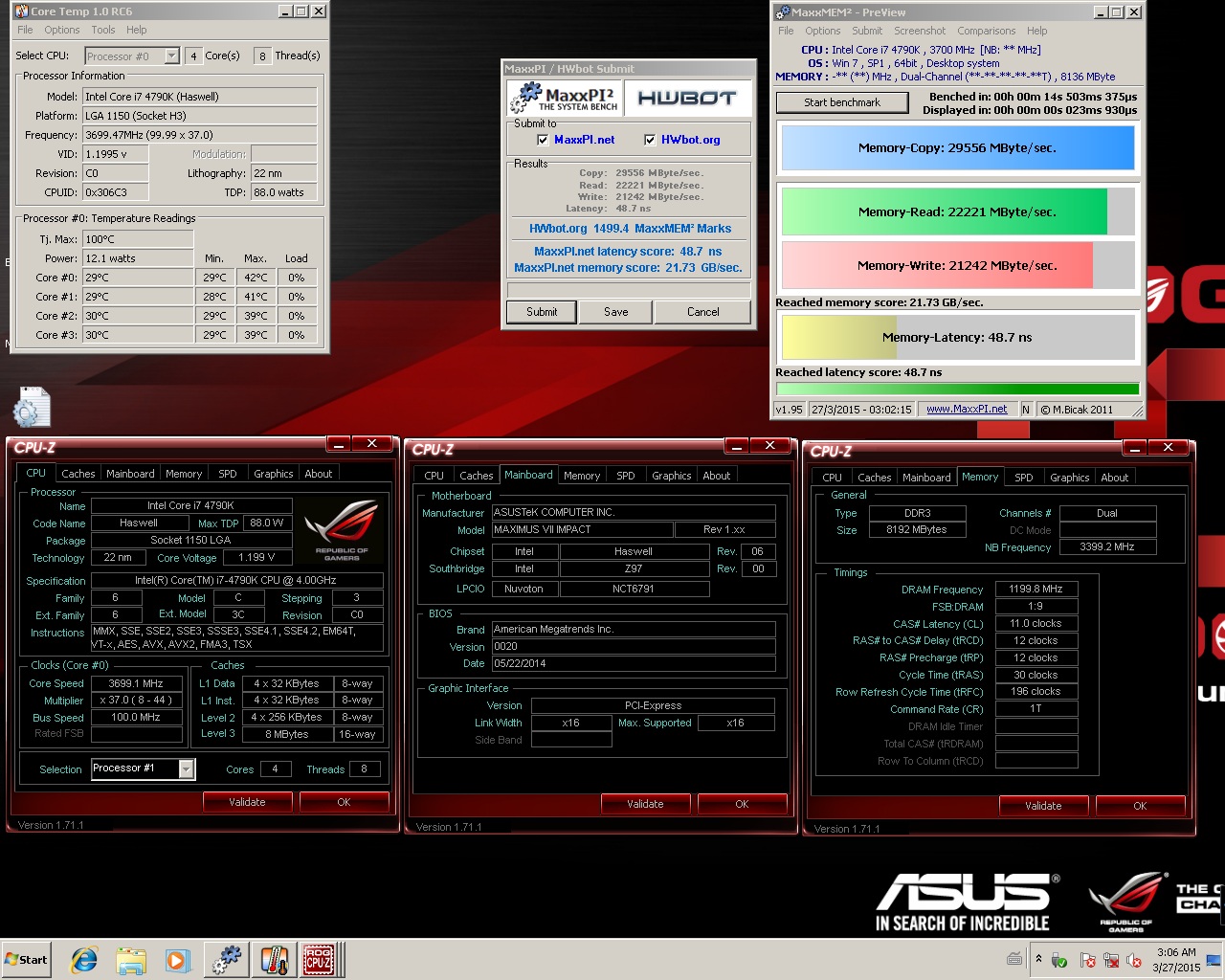
Task: Click the N status cell in MaxxMEM²
Action: pos(1026,410)
